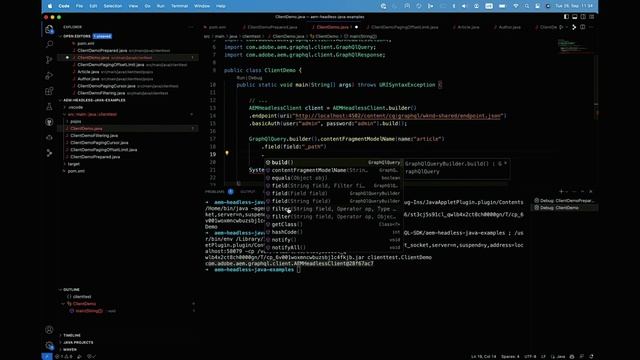Click the notifications bell in status bar

coord(591,356)
